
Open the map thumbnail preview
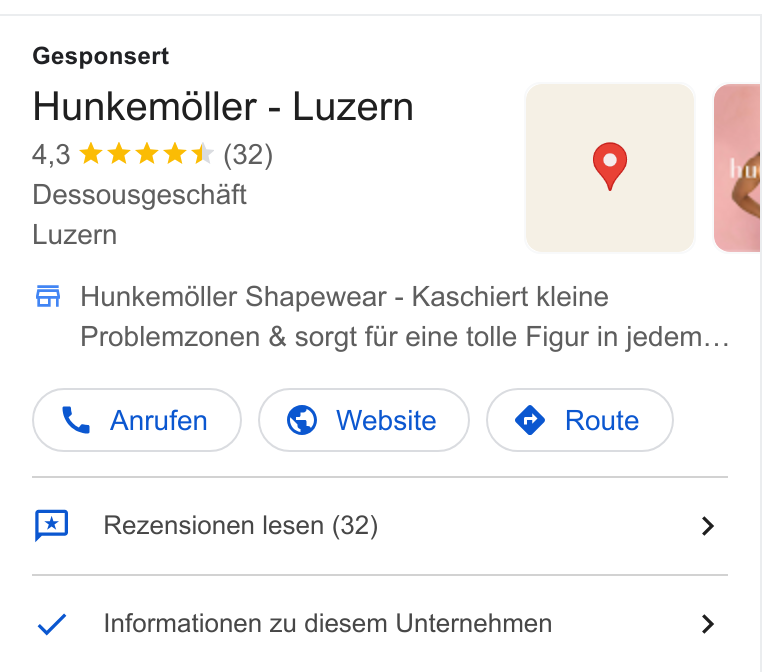pos(610,168)
